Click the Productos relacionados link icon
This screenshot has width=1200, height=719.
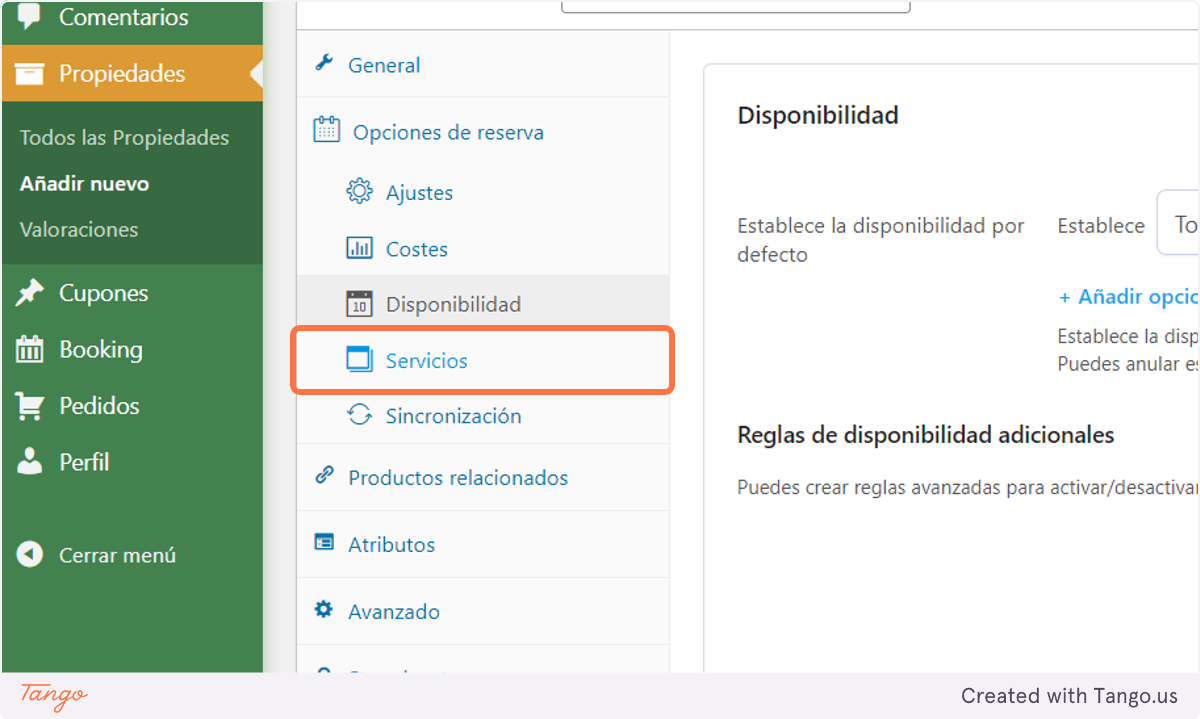324,476
